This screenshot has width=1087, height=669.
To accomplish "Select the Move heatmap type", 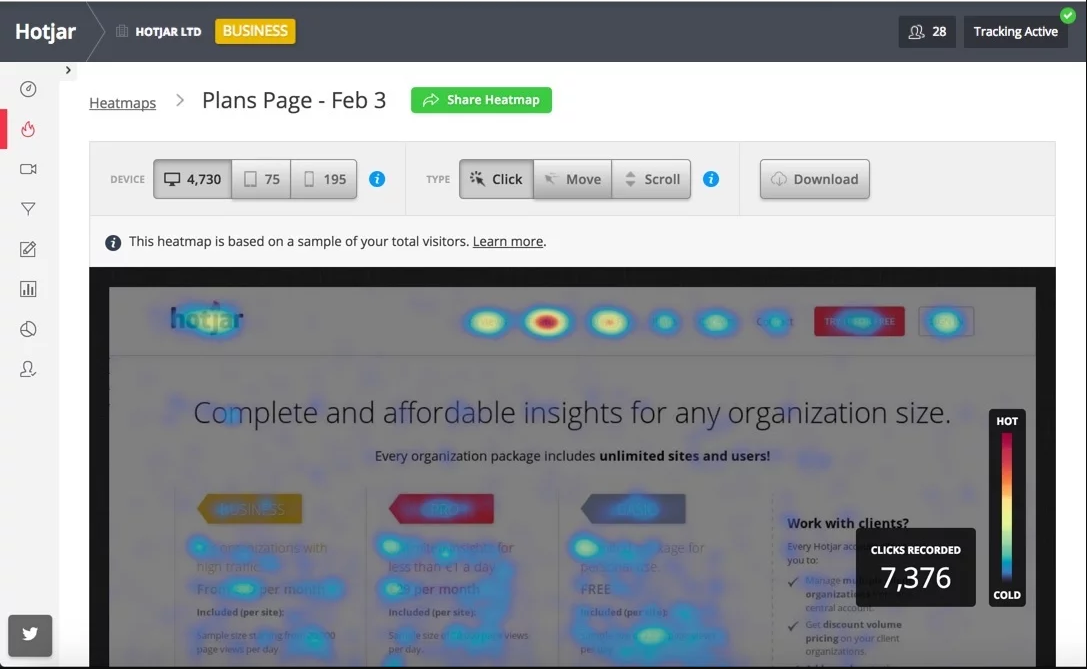I will tap(572, 179).
